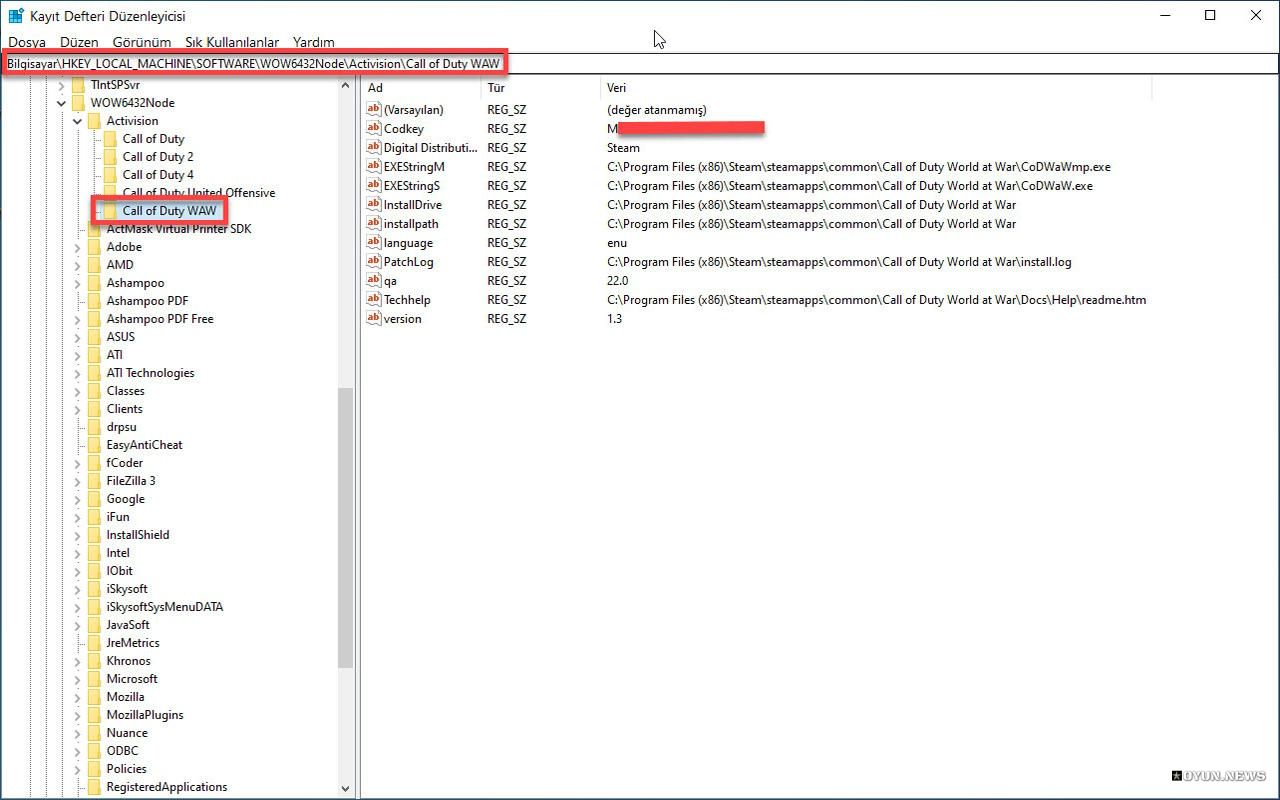Screen dimensions: 1280x800
Task: Click the Registry Editor title bar icon
Action: pos(16,16)
